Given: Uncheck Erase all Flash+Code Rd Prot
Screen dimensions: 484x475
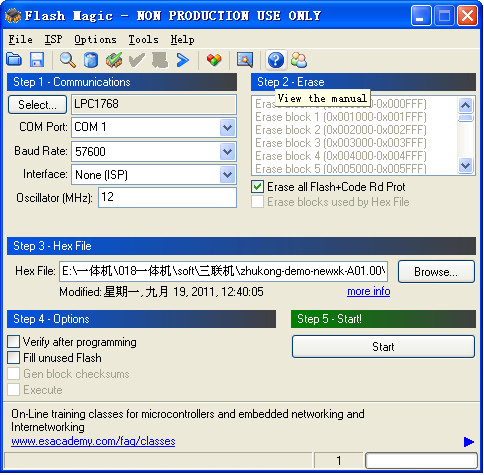Looking at the screenshot, I should click(x=257, y=187).
